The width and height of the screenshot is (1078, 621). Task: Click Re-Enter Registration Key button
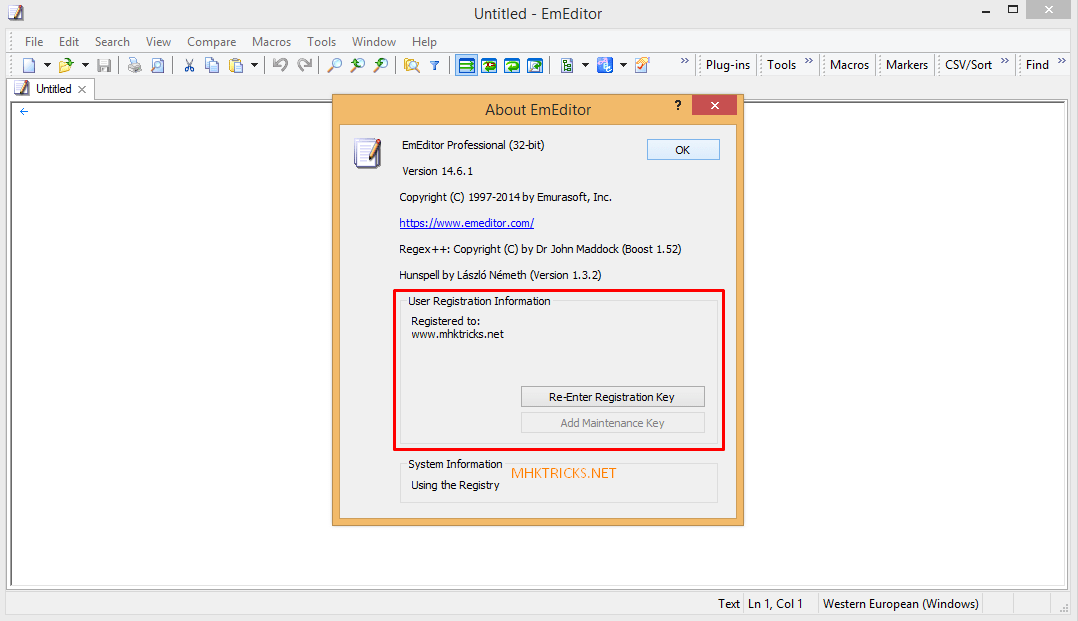point(612,397)
